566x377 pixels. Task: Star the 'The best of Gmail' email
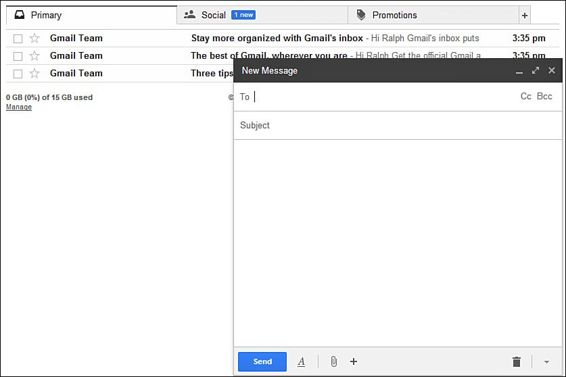(x=34, y=56)
